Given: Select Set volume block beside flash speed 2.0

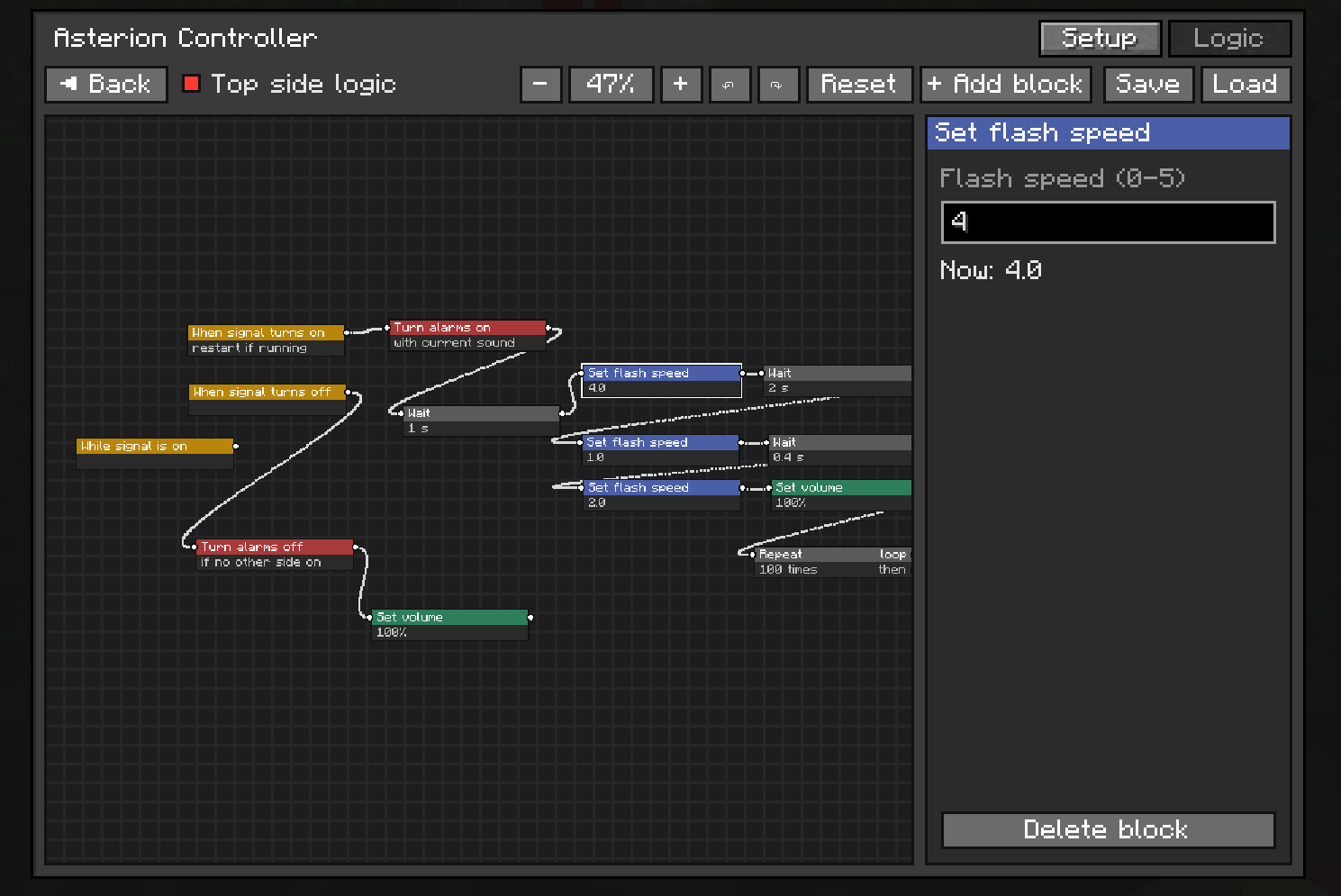Looking at the screenshot, I should (x=841, y=495).
